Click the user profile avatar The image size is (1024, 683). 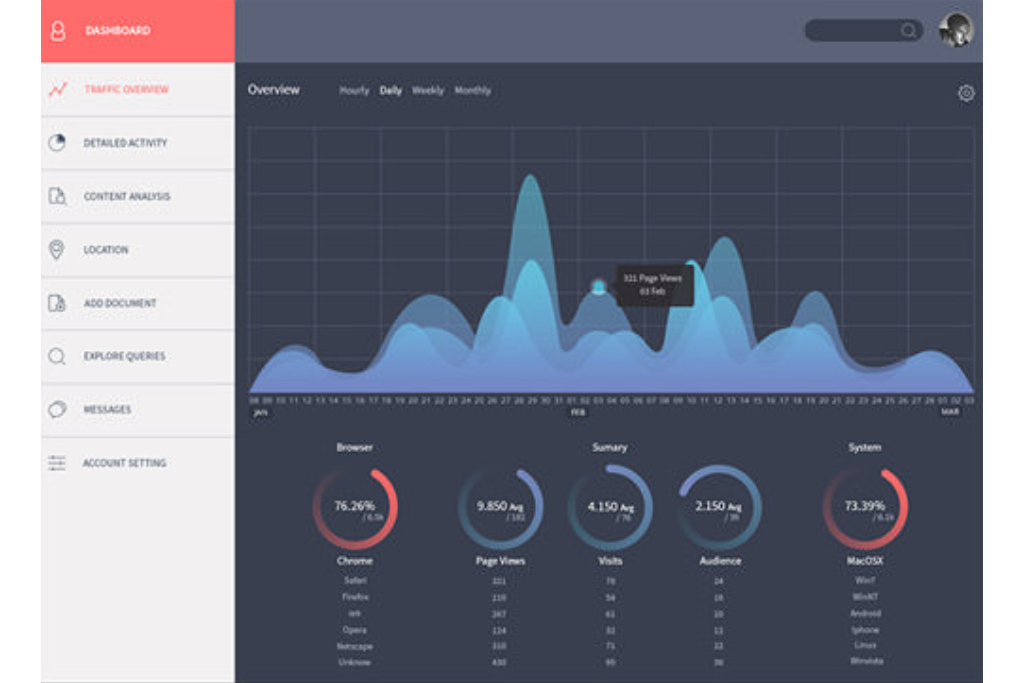(955, 30)
